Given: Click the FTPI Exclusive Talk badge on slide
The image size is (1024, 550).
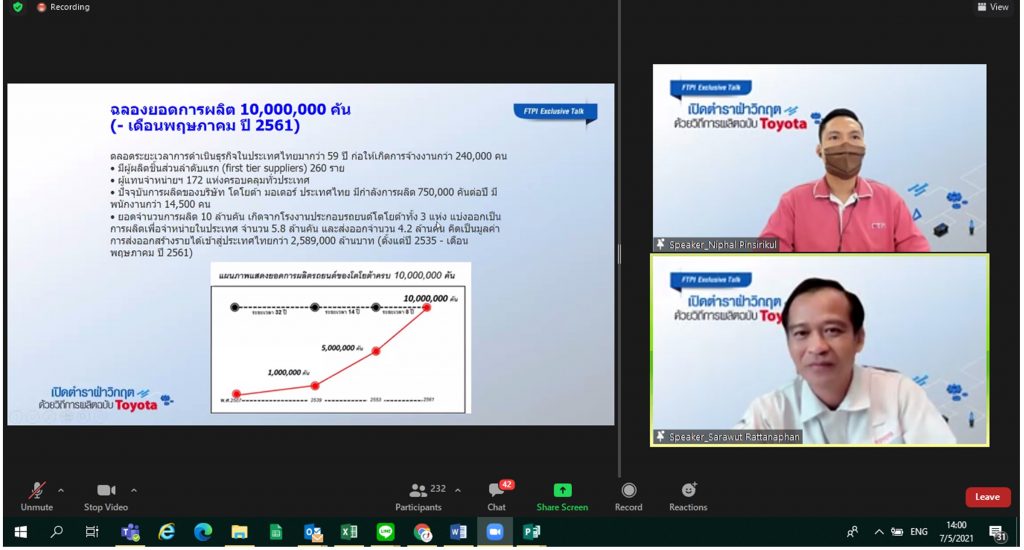Looking at the screenshot, I should 555,112.
